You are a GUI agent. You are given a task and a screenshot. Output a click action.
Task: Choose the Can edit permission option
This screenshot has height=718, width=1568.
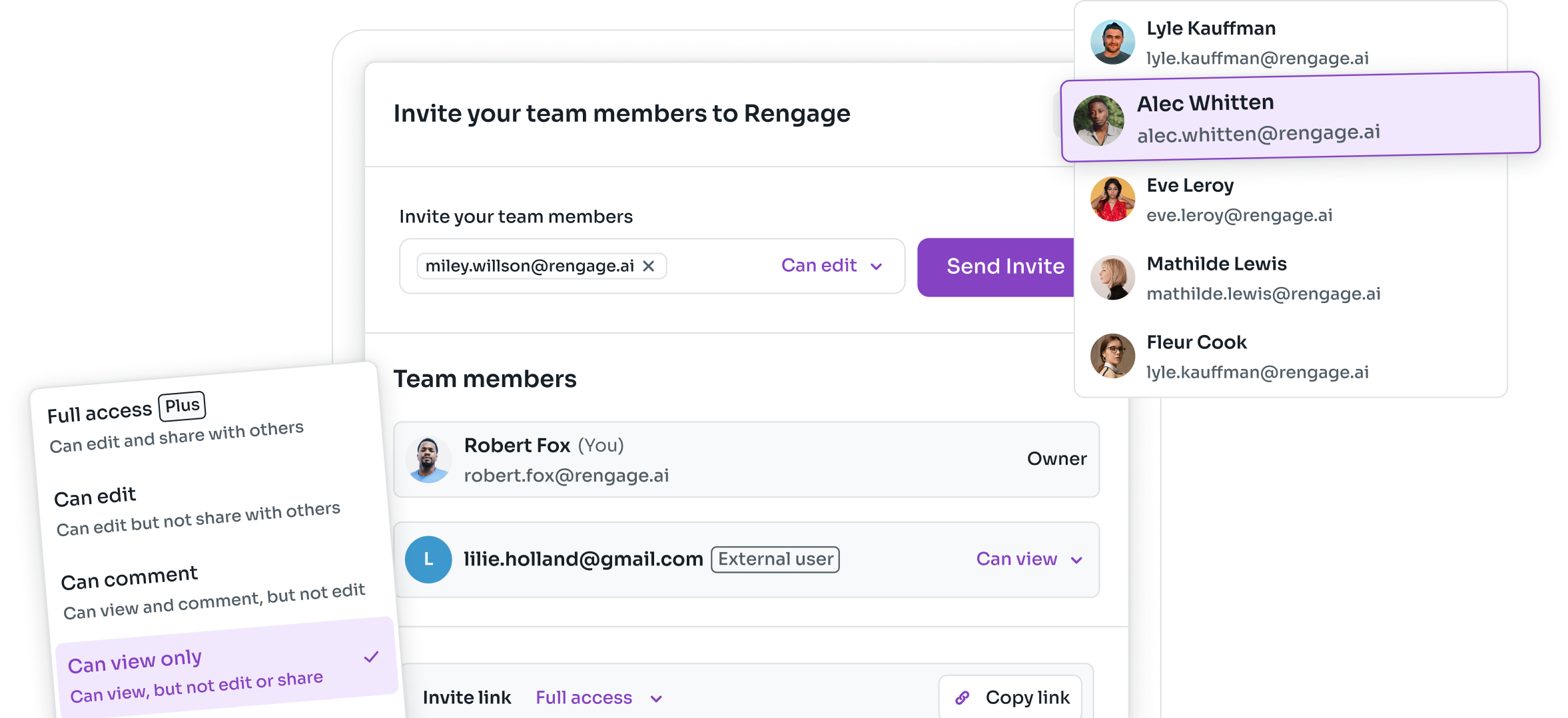196,511
